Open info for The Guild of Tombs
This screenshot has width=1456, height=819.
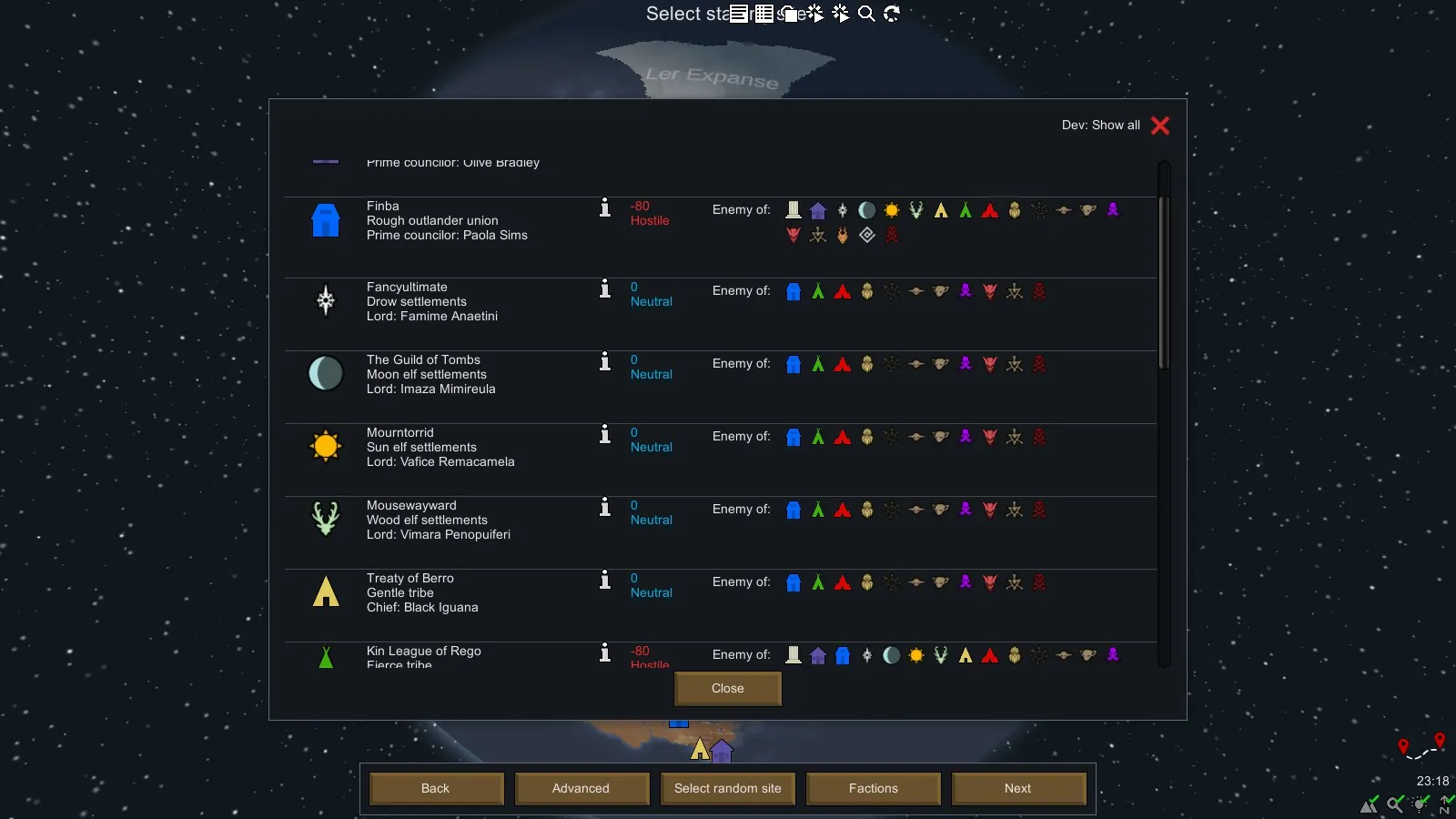click(605, 362)
